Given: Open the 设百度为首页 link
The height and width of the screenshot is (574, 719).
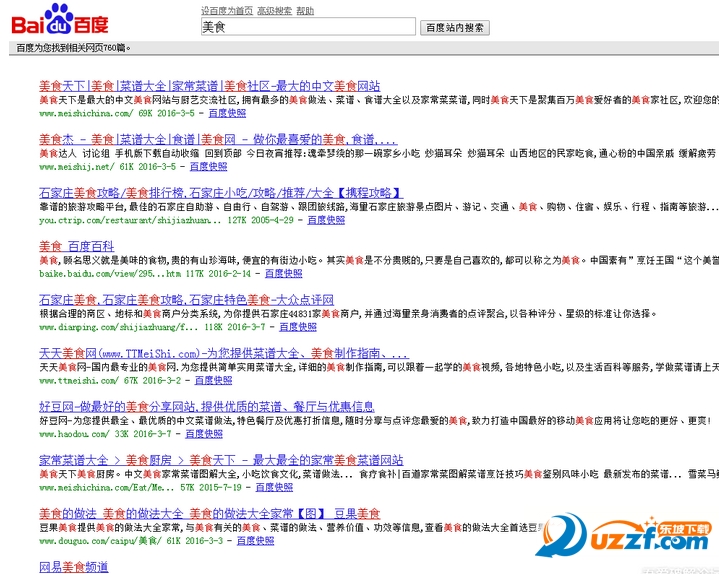Looking at the screenshot, I should pyautogui.click(x=227, y=10).
